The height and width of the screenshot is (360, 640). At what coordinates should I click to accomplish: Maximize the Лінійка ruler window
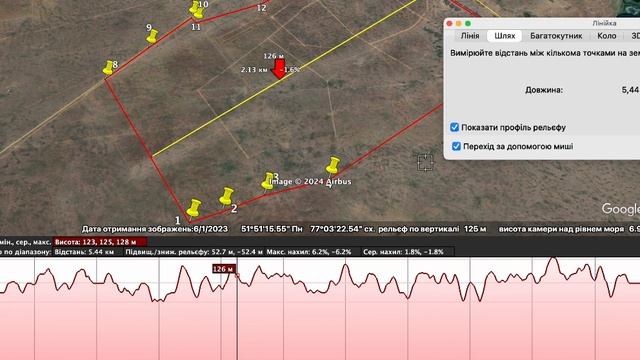pos(468,24)
